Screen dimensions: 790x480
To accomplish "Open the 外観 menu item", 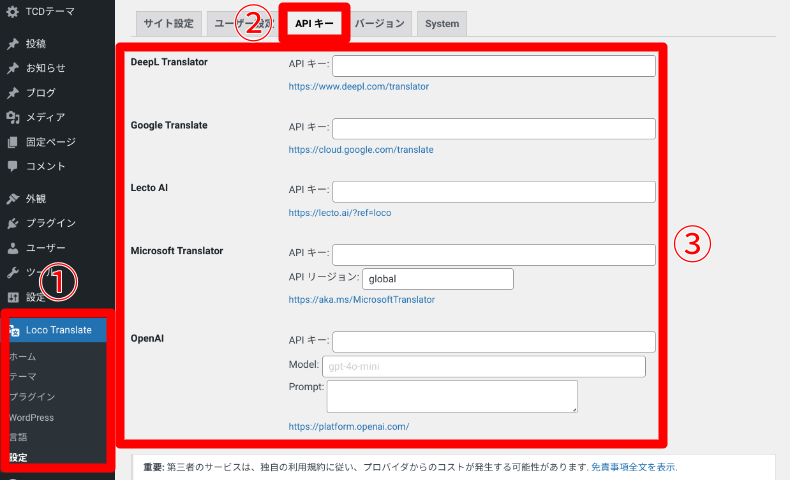I will (36, 198).
